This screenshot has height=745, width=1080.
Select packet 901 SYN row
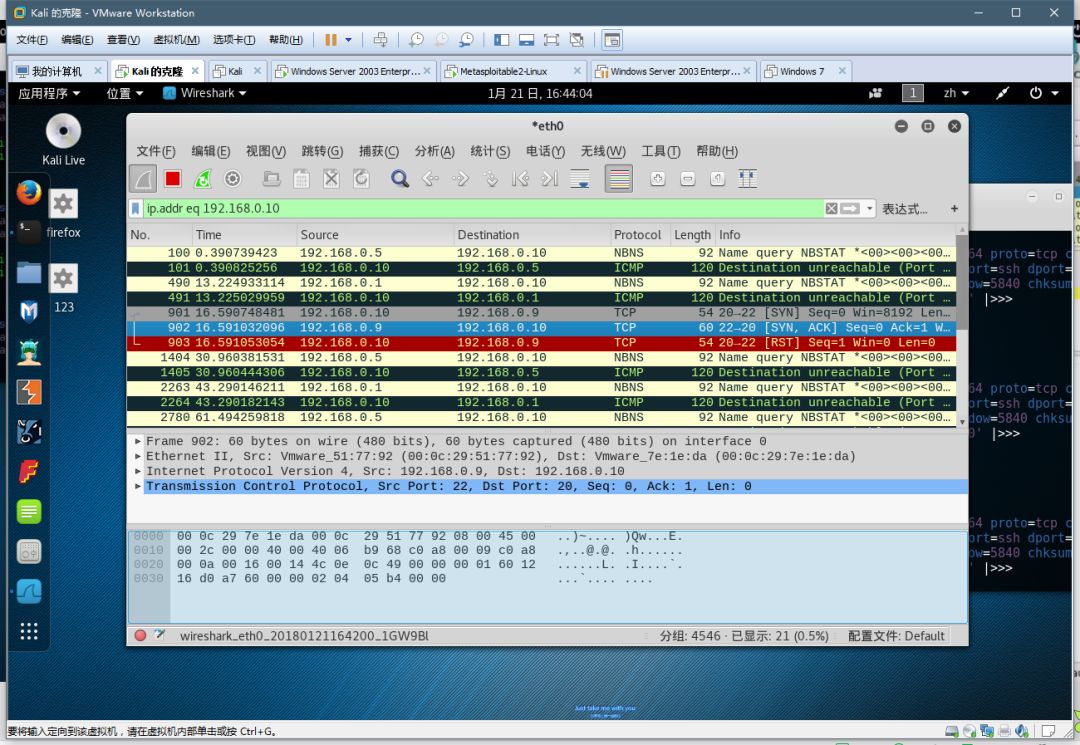click(x=541, y=313)
